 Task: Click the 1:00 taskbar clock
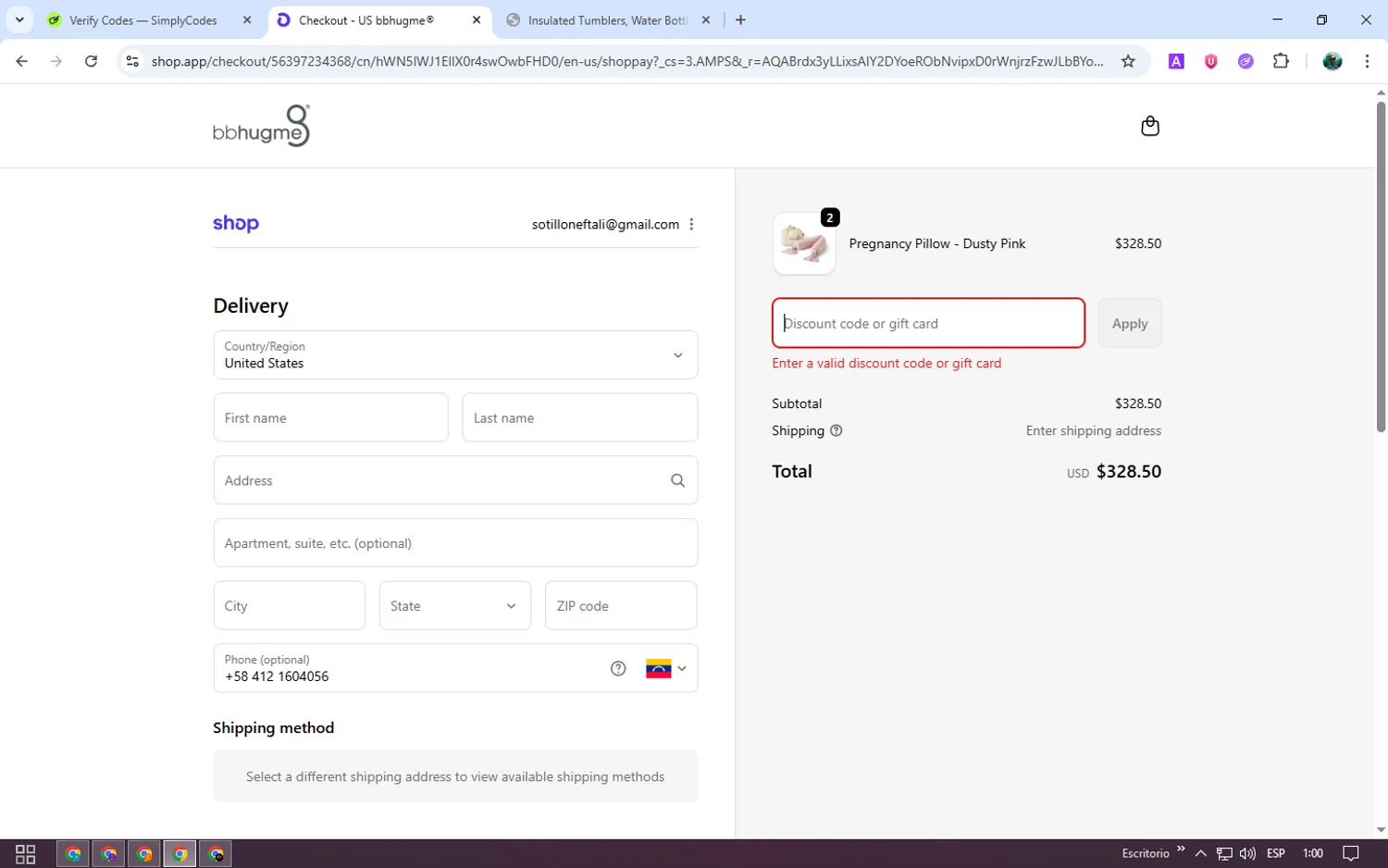pyautogui.click(x=1313, y=853)
